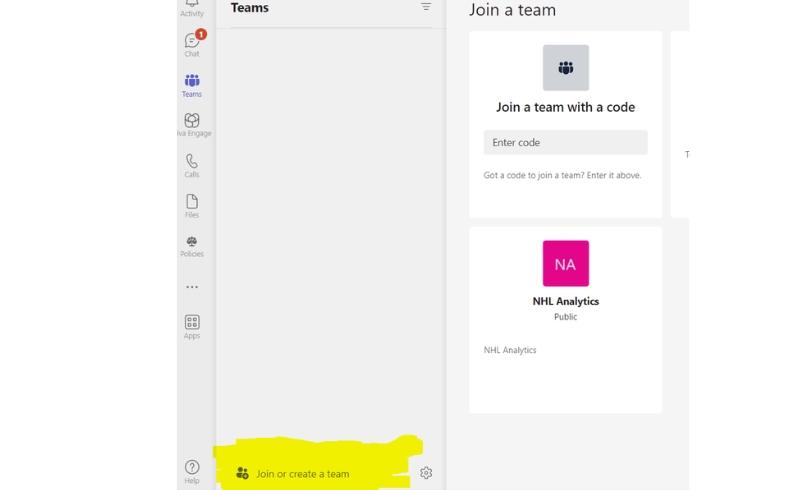Click the 'Teams' panel heading
The width and height of the screenshot is (800, 490).
click(x=249, y=8)
